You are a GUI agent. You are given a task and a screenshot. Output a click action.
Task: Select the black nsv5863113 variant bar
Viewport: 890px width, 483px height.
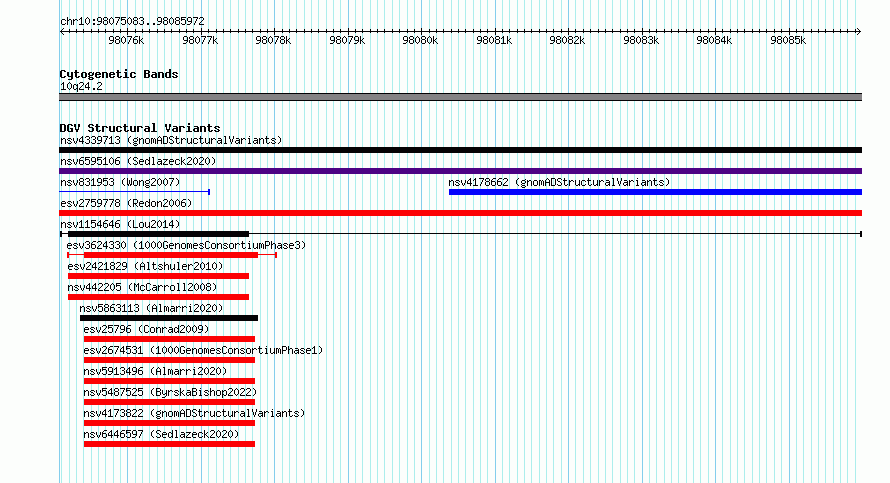coord(169,318)
